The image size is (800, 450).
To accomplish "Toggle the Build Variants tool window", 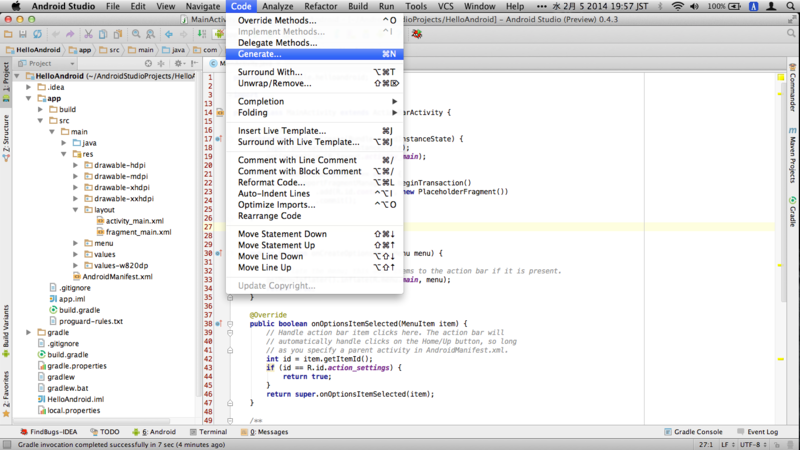I will point(6,331).
